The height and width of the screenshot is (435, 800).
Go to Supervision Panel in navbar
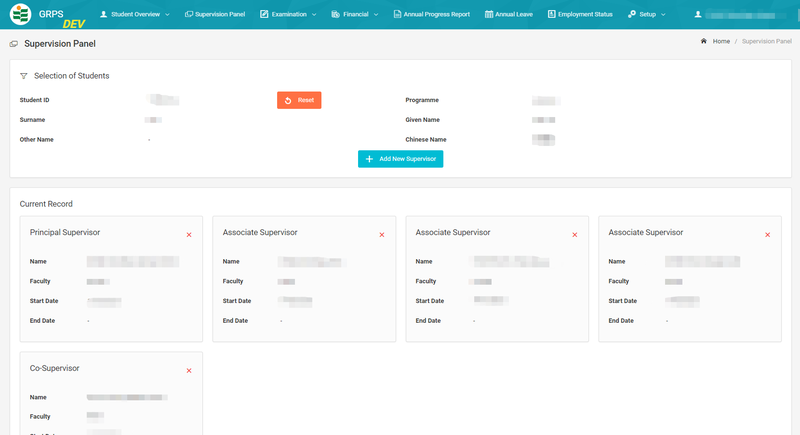point(215,14)
